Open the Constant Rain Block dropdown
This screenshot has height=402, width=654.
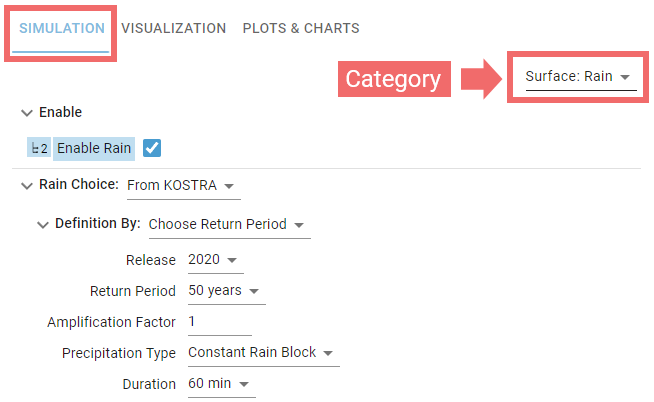pyautogui.click(x=261, y=353)
